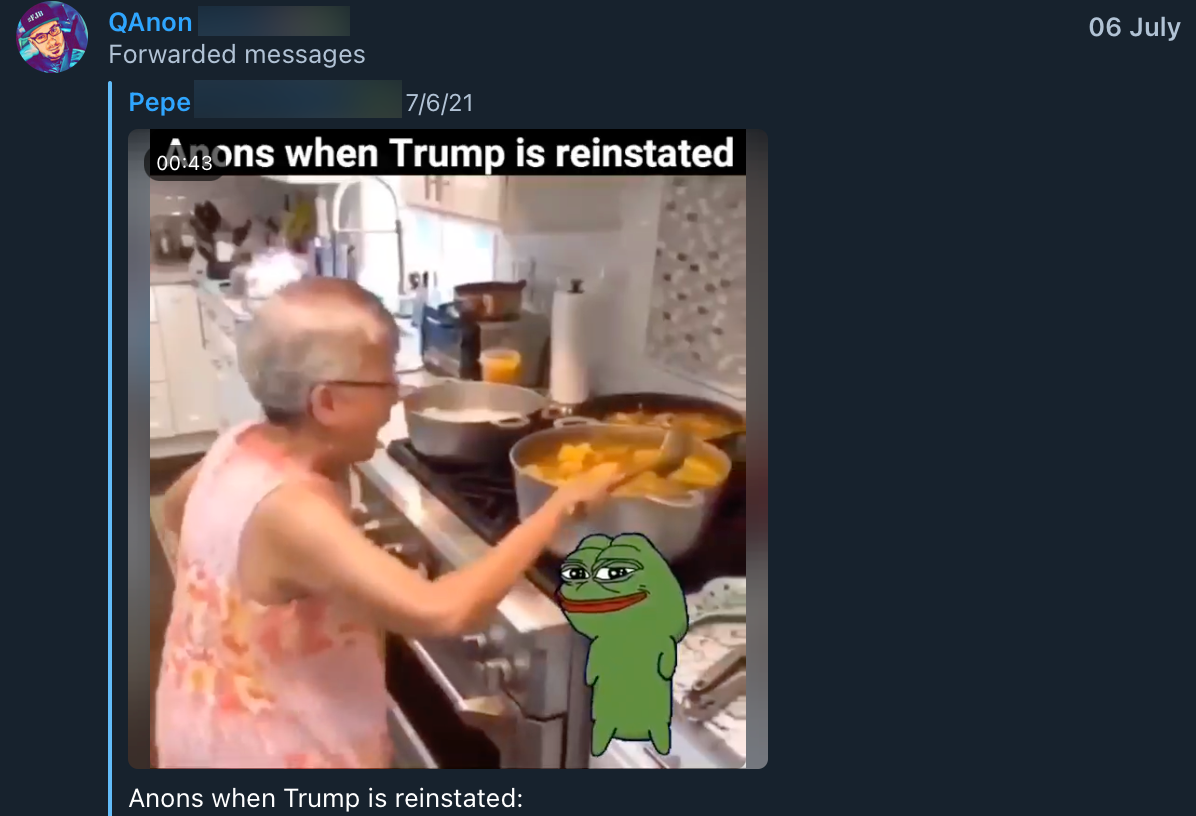Viewport: 1196px width, 816px height.
Task: Click the glass of orange juice in video
Action: 500,365
